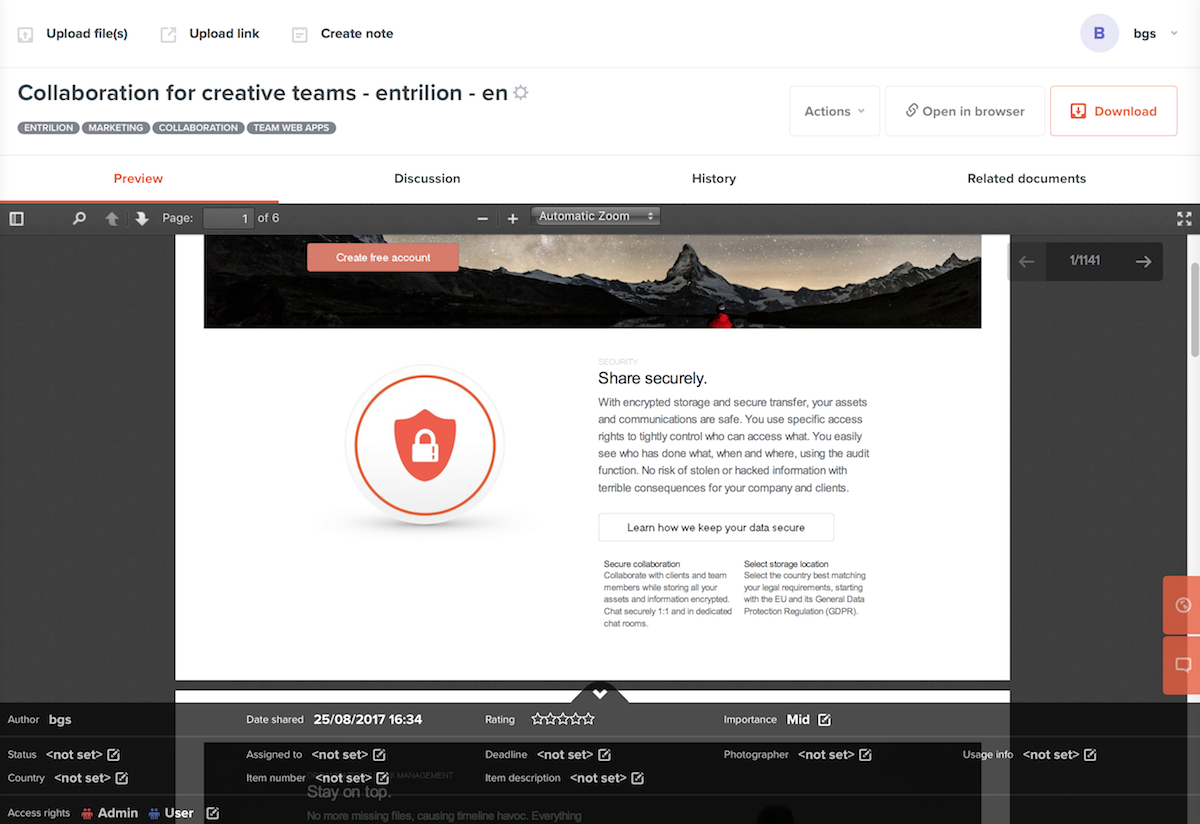Click the Create note icon
The height and width of the screenshot is (824, 1200).
coord(299,34)
